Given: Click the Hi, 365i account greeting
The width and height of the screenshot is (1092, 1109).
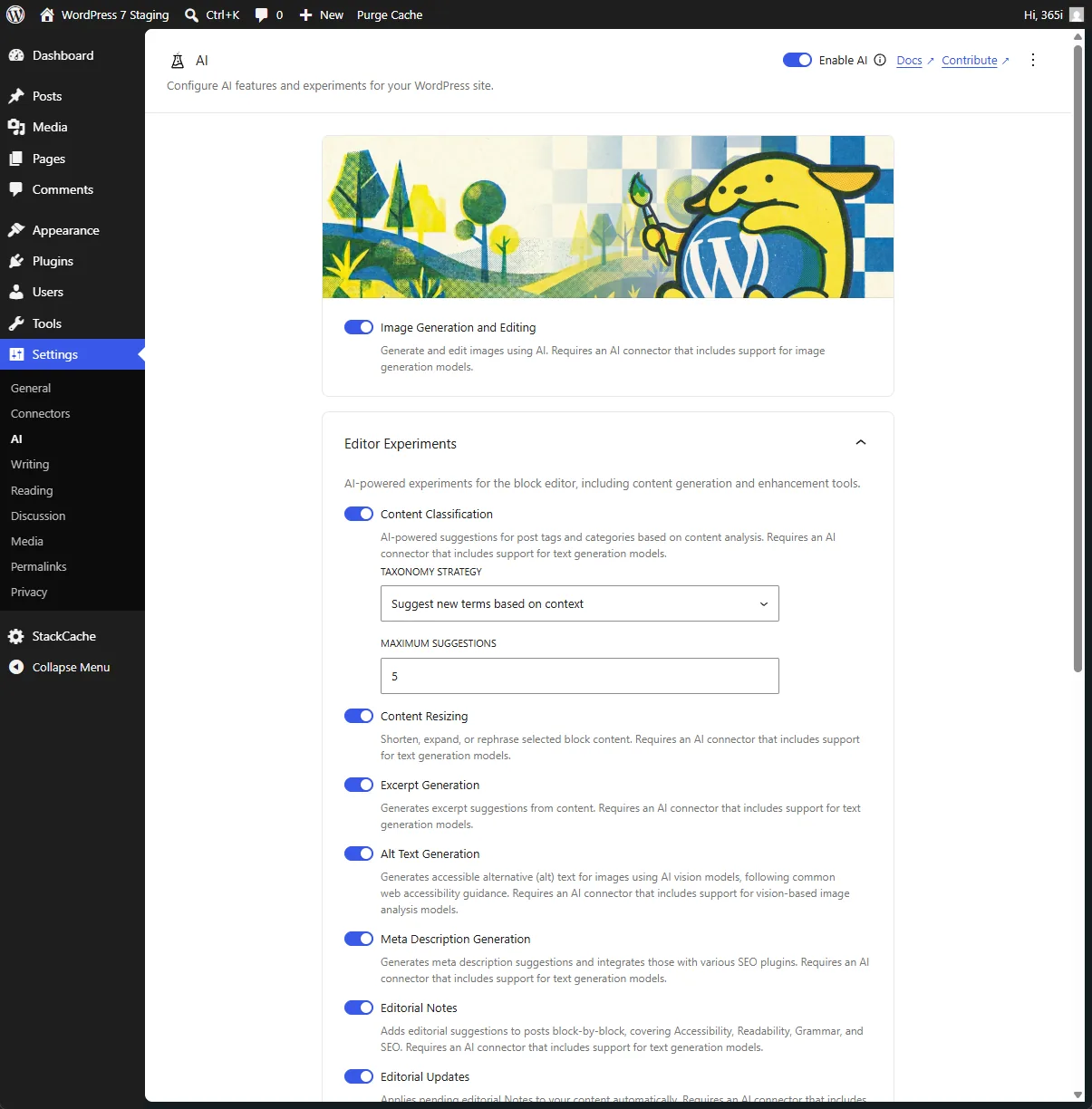Looking at the screenshot, I should coord(1043,14).
